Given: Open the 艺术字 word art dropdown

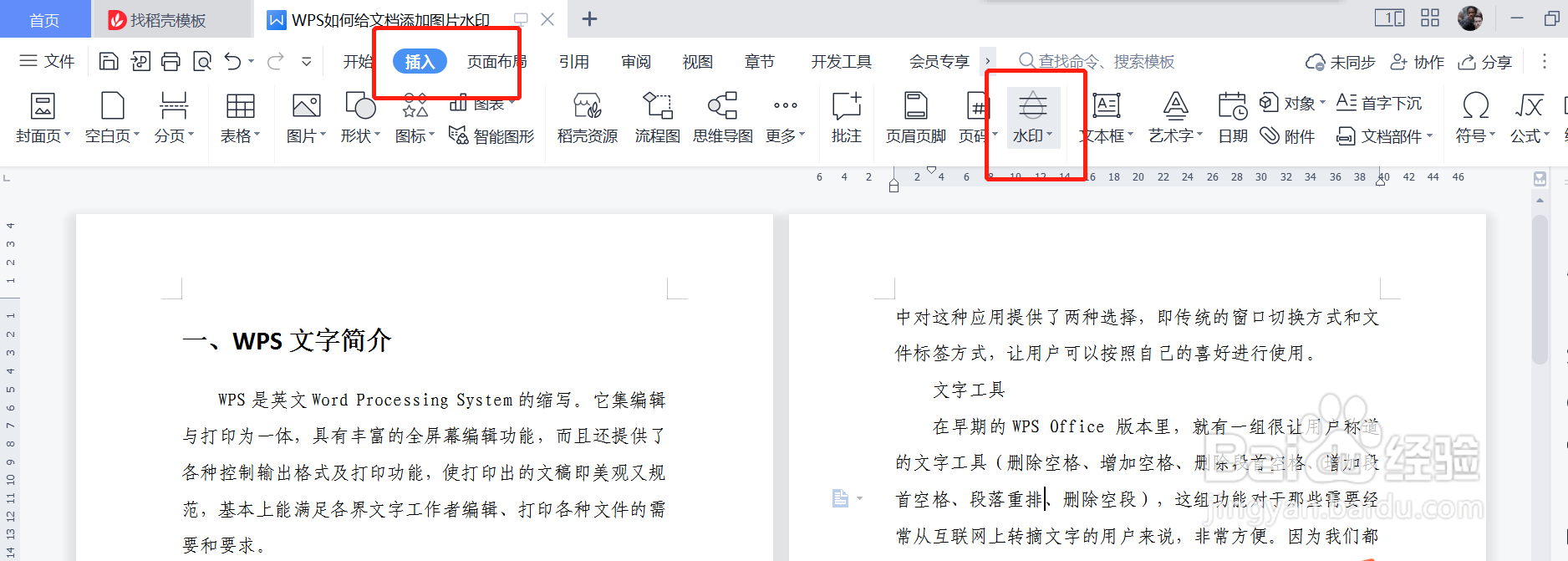Looking at the screenshot, I should tap(1175, 118).
